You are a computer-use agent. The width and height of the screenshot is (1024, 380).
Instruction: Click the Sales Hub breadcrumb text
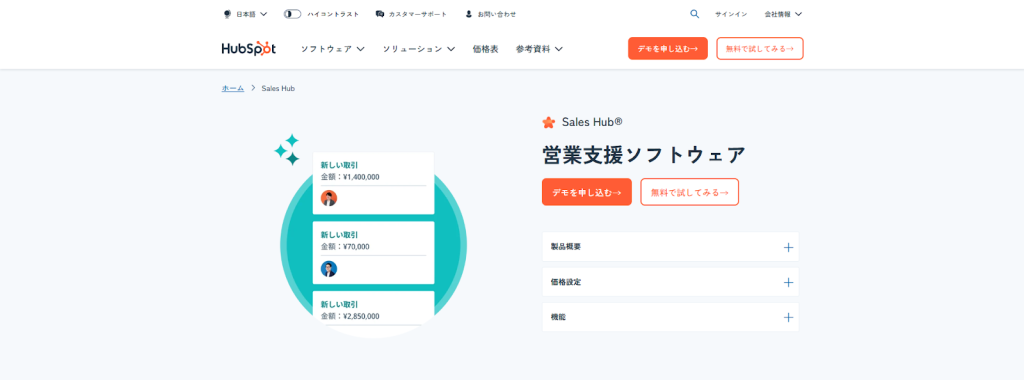tap(278, 88)
